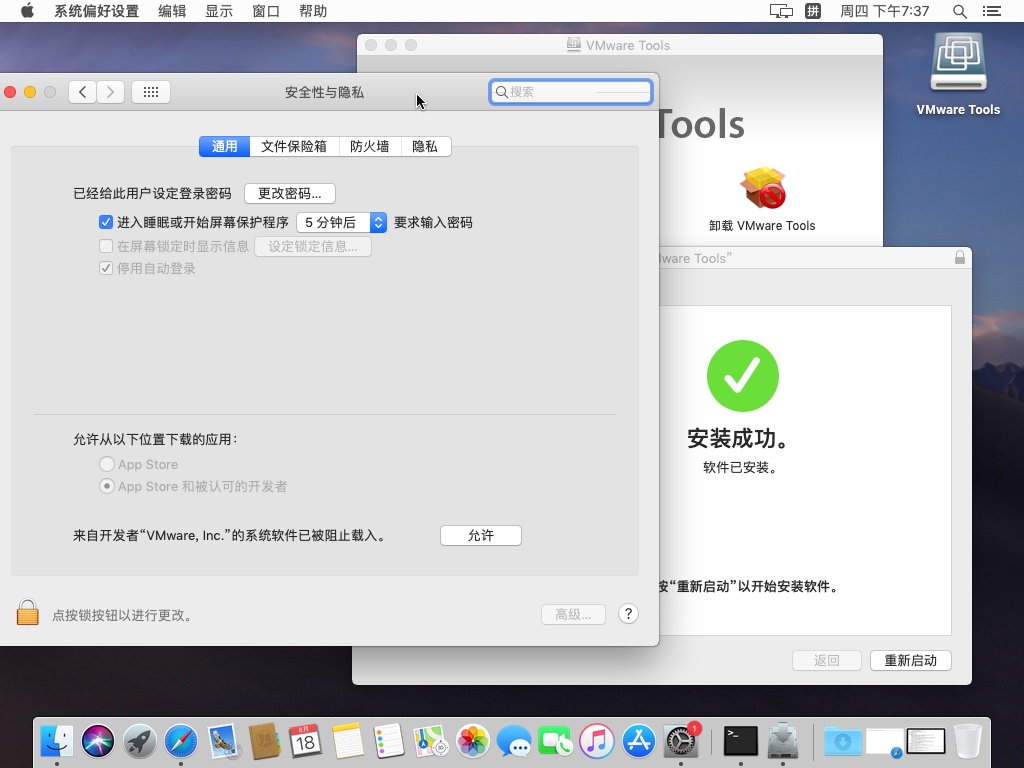Switch to General (通用) tab

(x=225, y=146)
